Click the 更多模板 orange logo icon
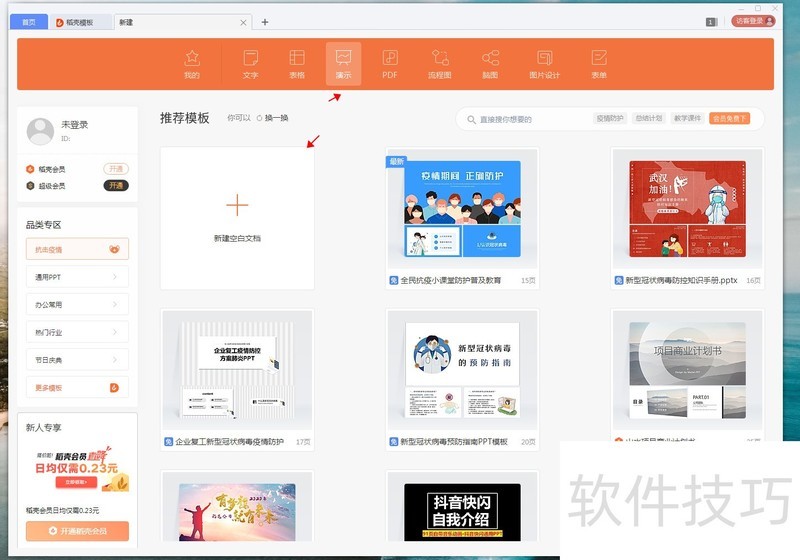Screen dimensions: 800x560 click(114, 388)
